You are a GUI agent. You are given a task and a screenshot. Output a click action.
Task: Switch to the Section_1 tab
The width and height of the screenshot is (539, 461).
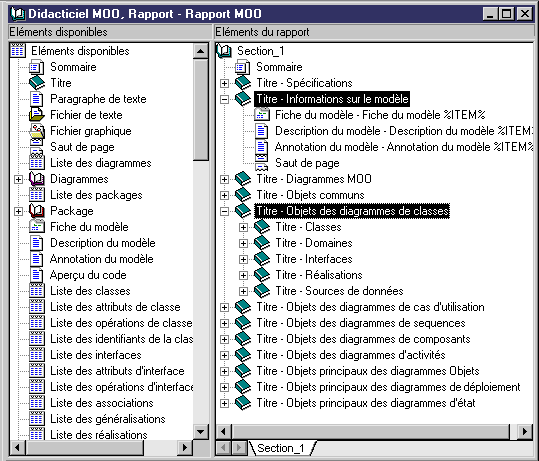point(281,448)
